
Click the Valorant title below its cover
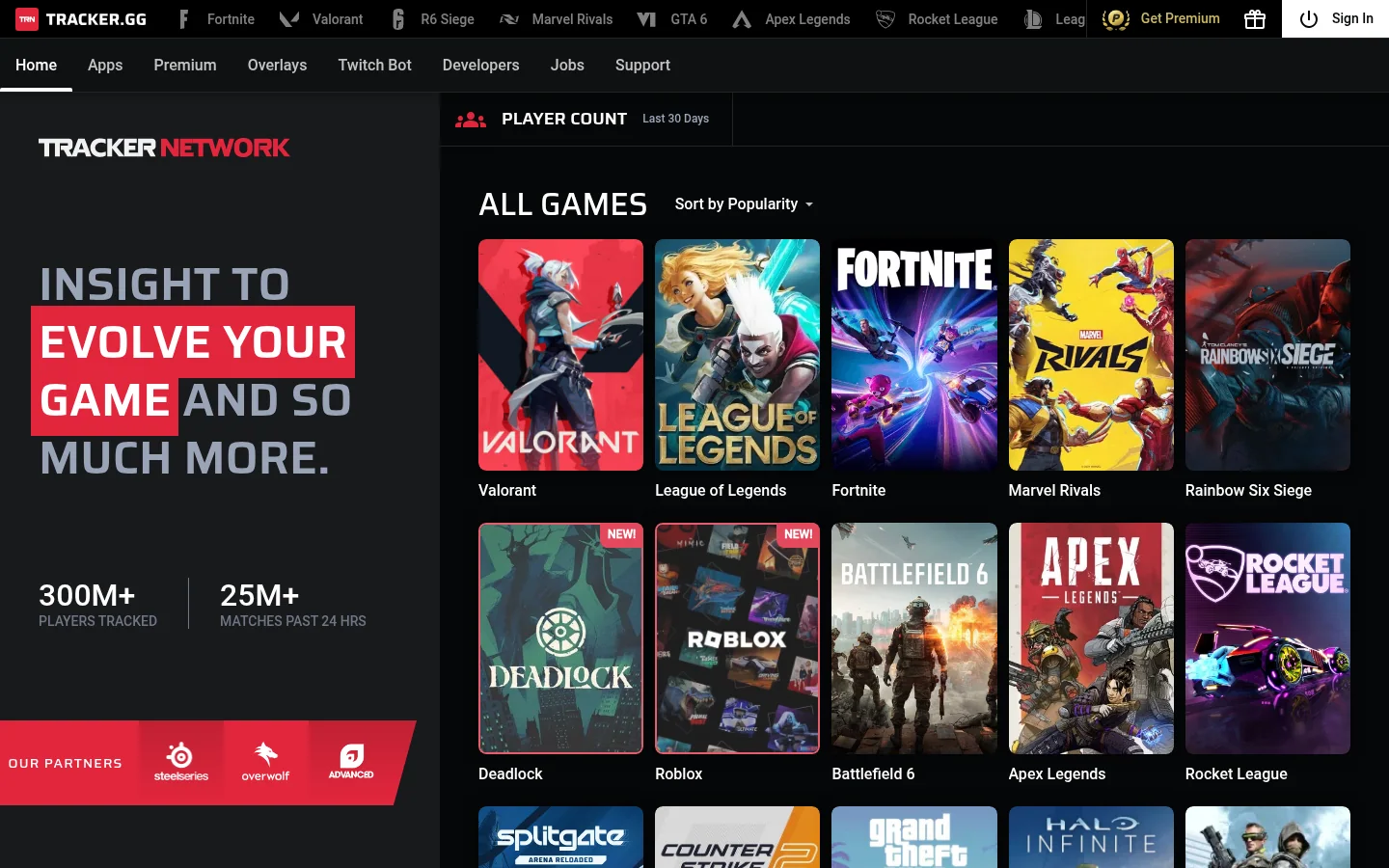point(507,490)
